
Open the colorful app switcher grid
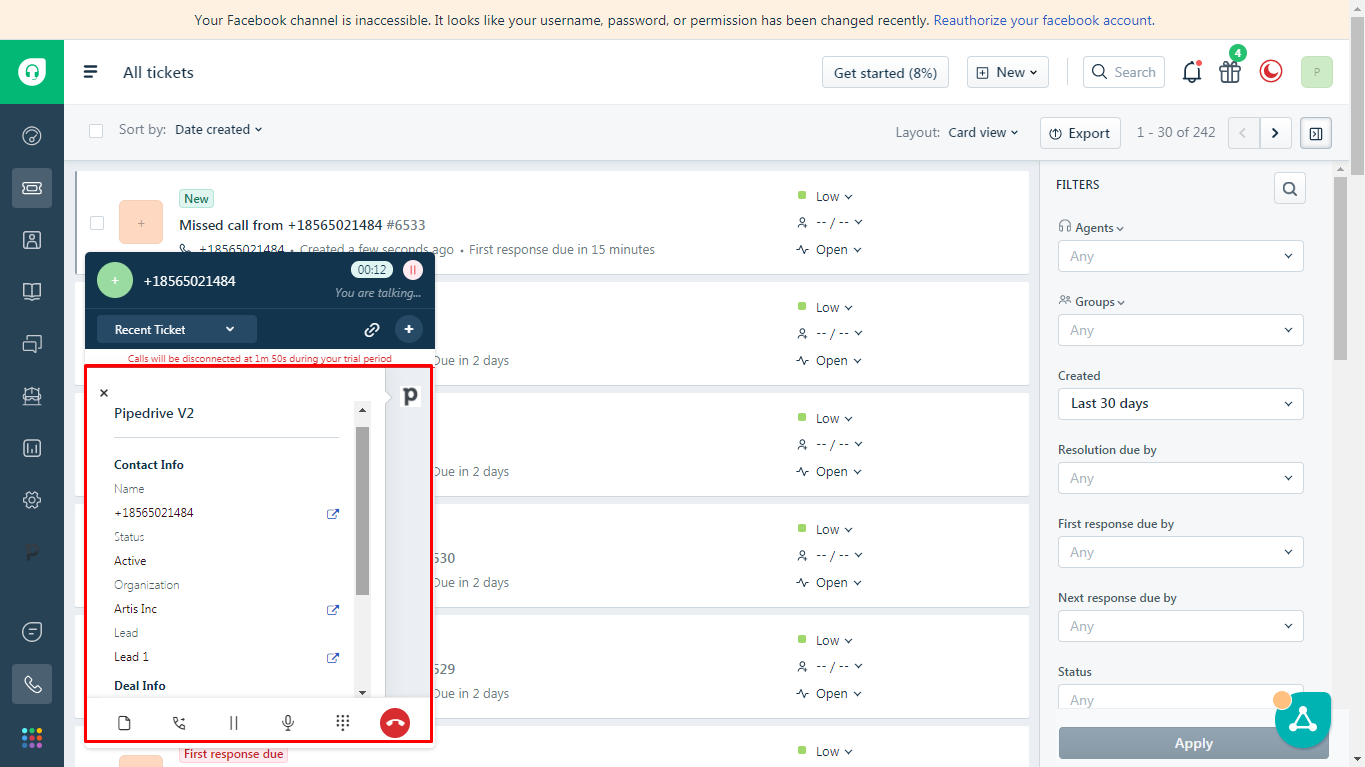[32, 738]
